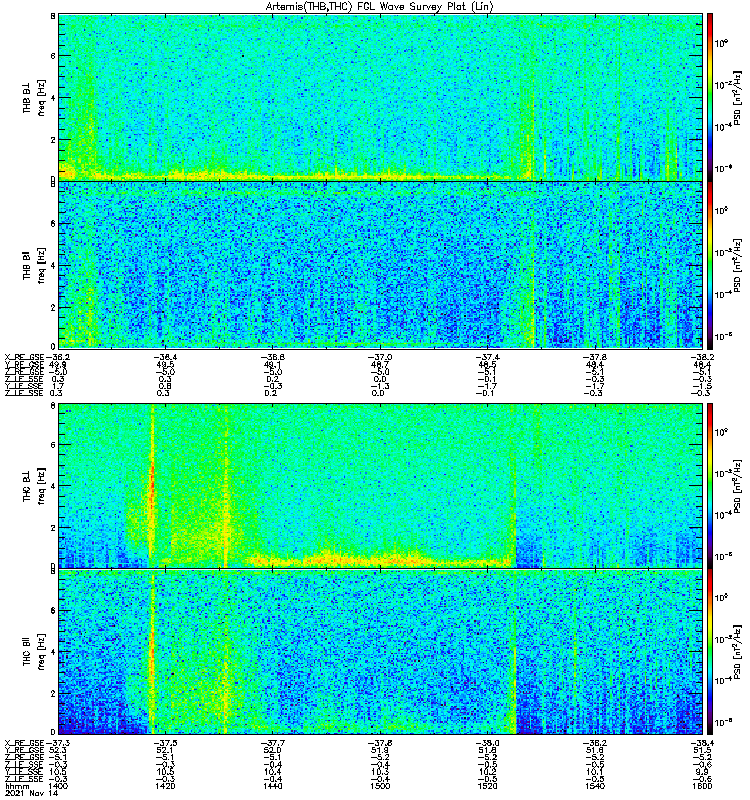Click the 1400 time tick label
Screen dimensions: 750x800
(x=58, y=786)
